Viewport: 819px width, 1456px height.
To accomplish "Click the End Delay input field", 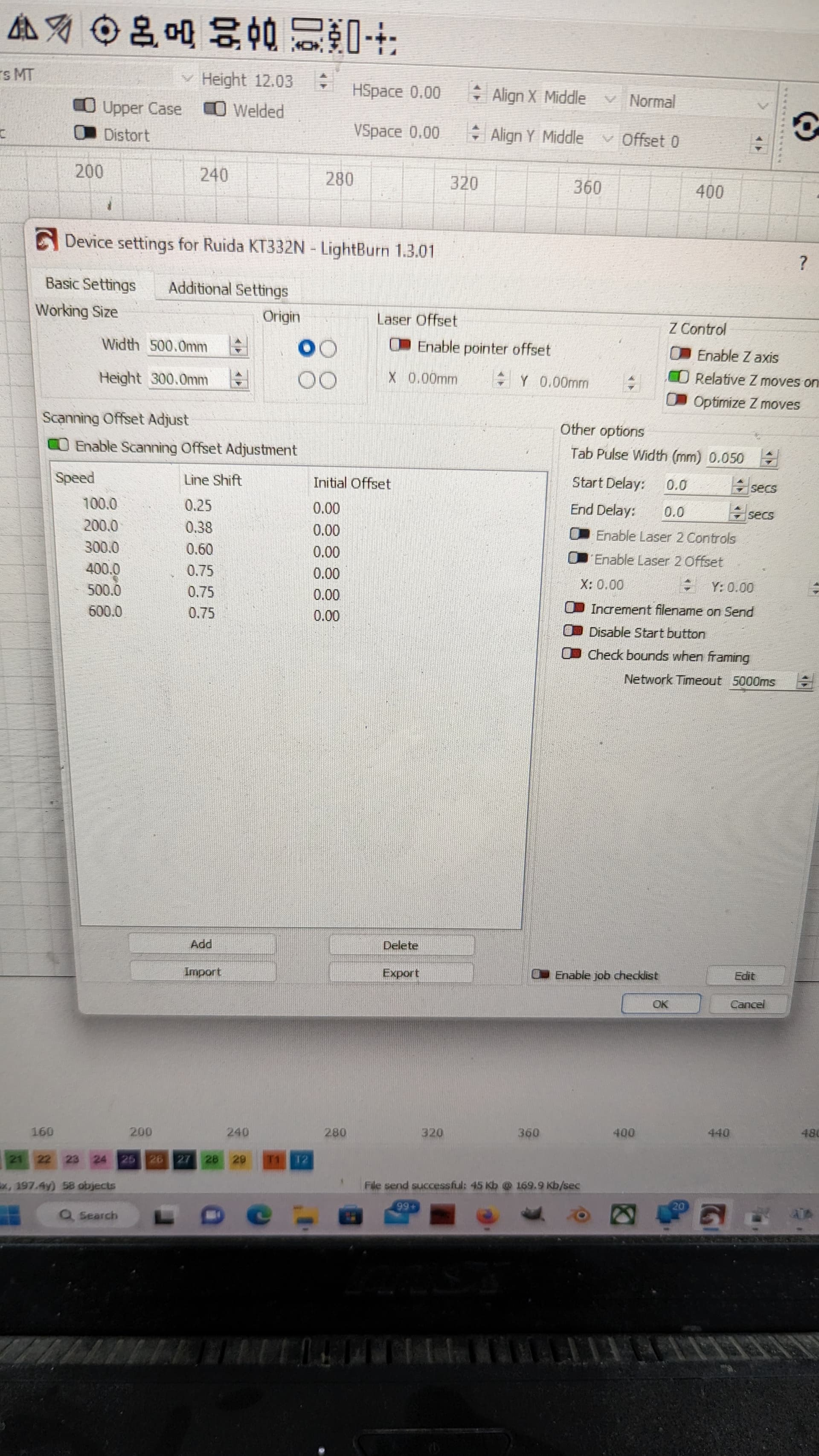I will [696, 512].
